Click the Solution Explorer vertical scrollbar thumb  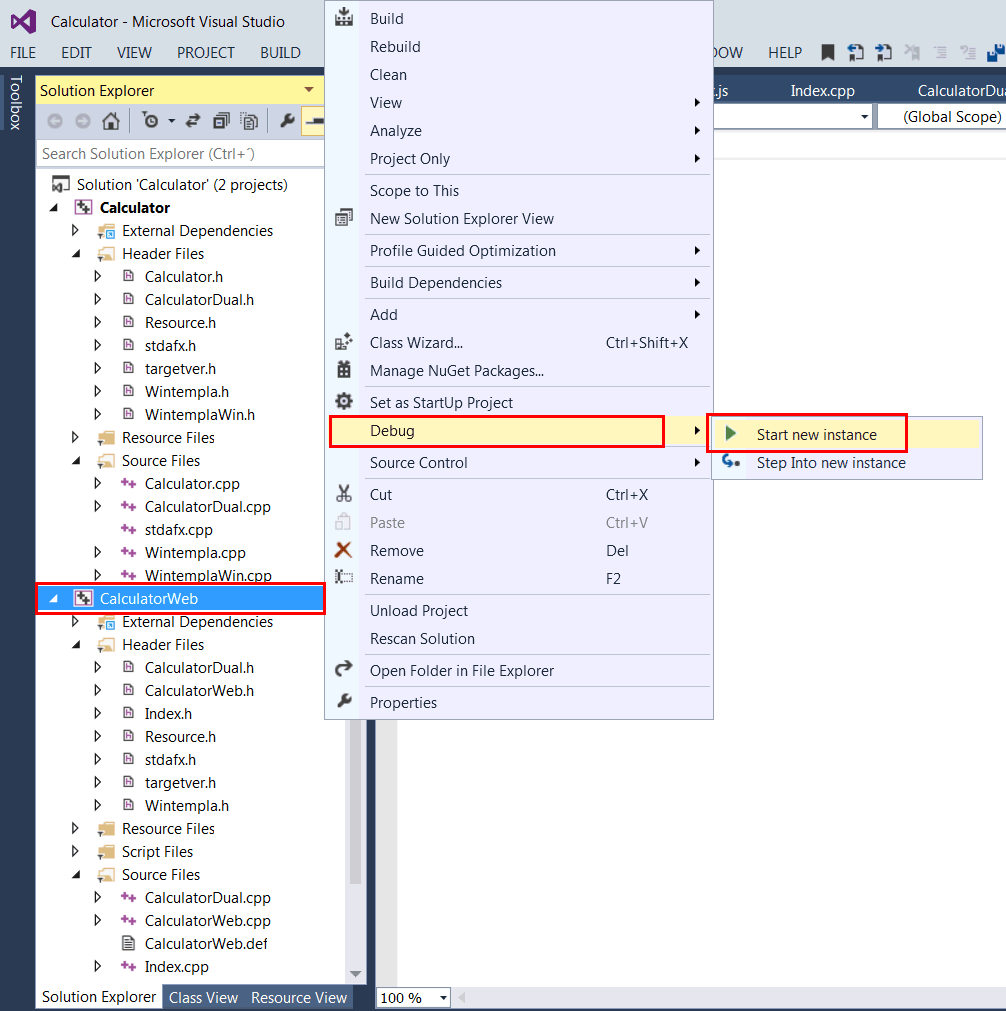tap(355, 801)
